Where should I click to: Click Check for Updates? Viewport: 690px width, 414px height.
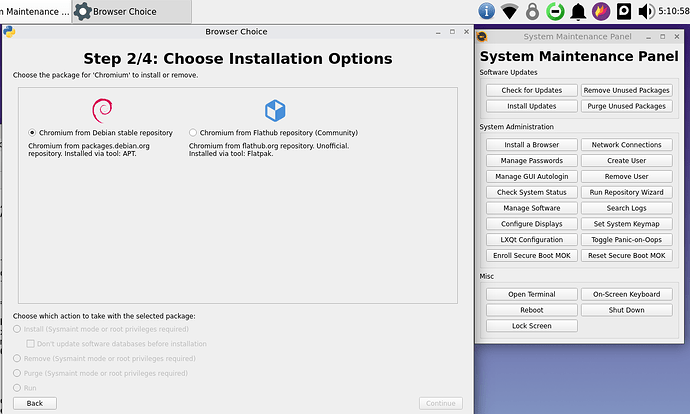[x=532, y=90]
